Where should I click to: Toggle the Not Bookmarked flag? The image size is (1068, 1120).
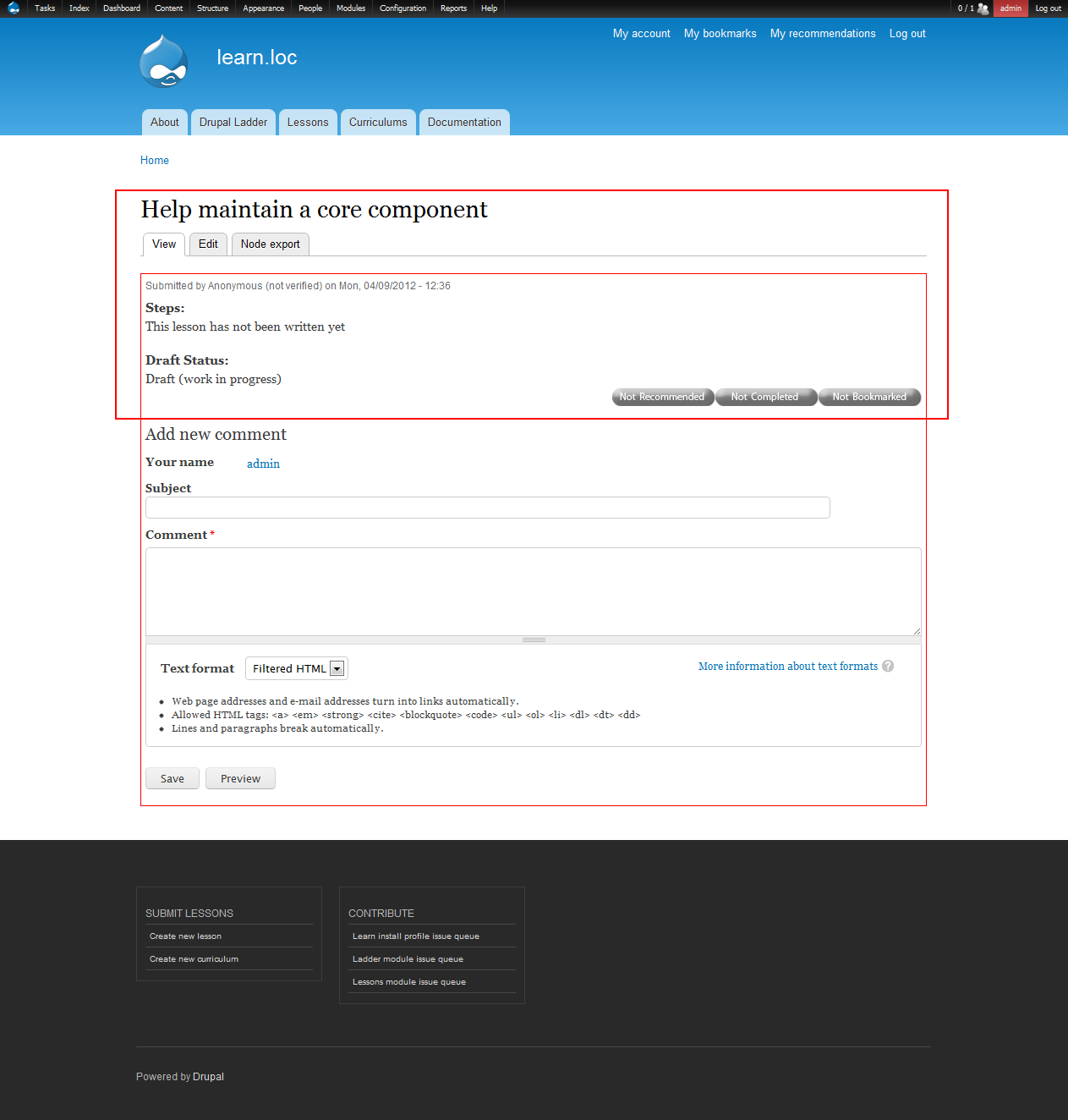[869, 397]
